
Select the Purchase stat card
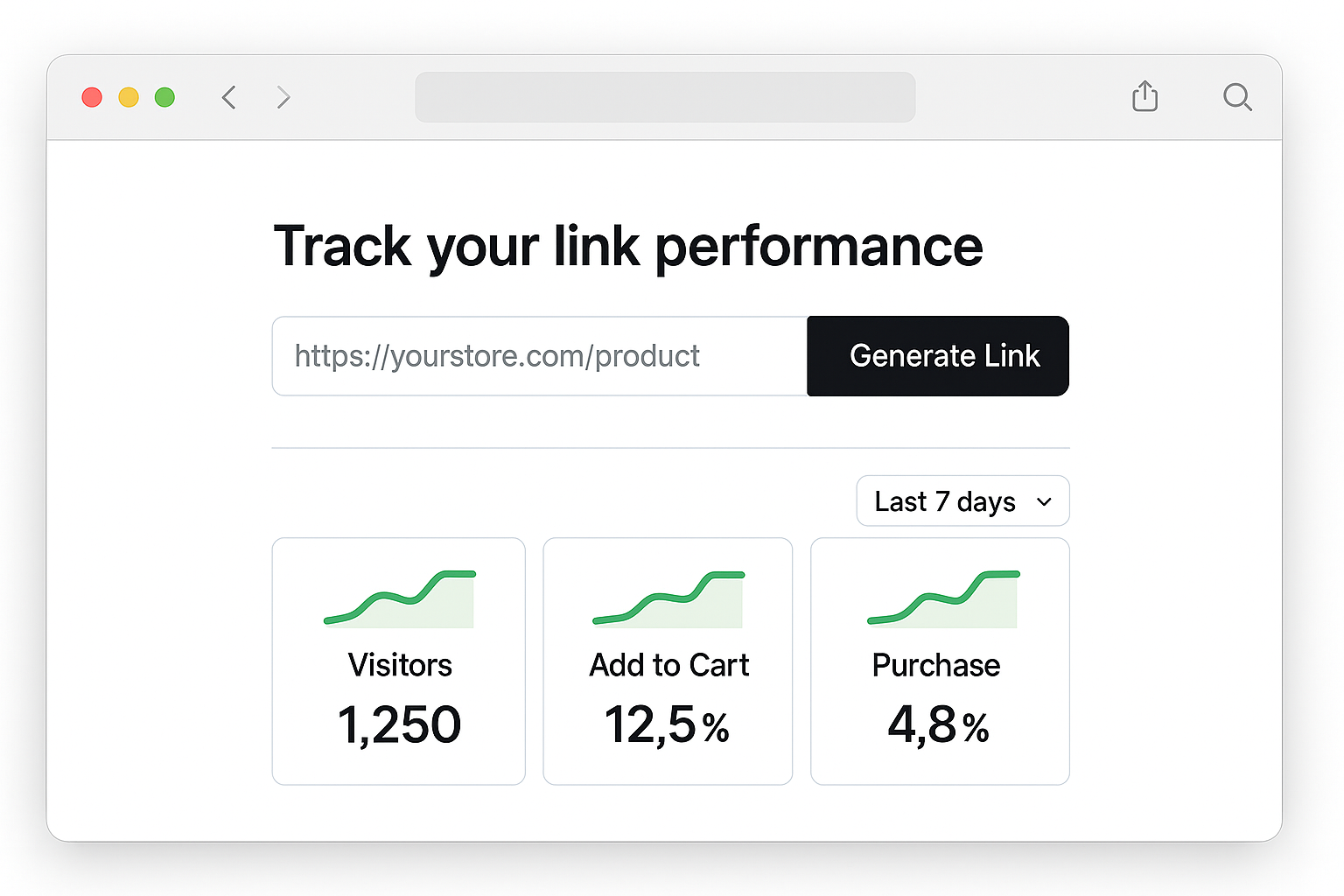[x=940, y=661]
